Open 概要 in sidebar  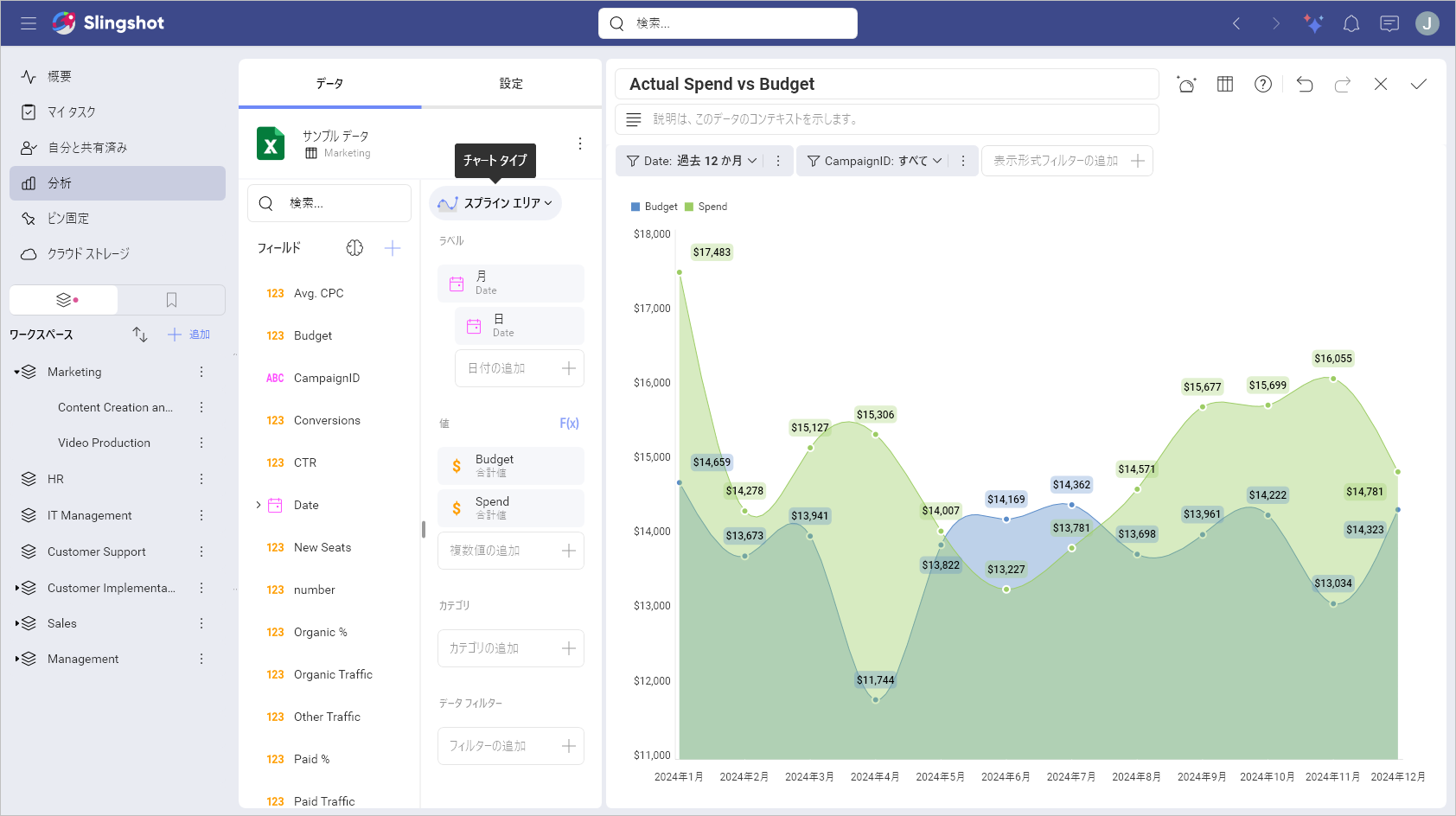[118, 76]
